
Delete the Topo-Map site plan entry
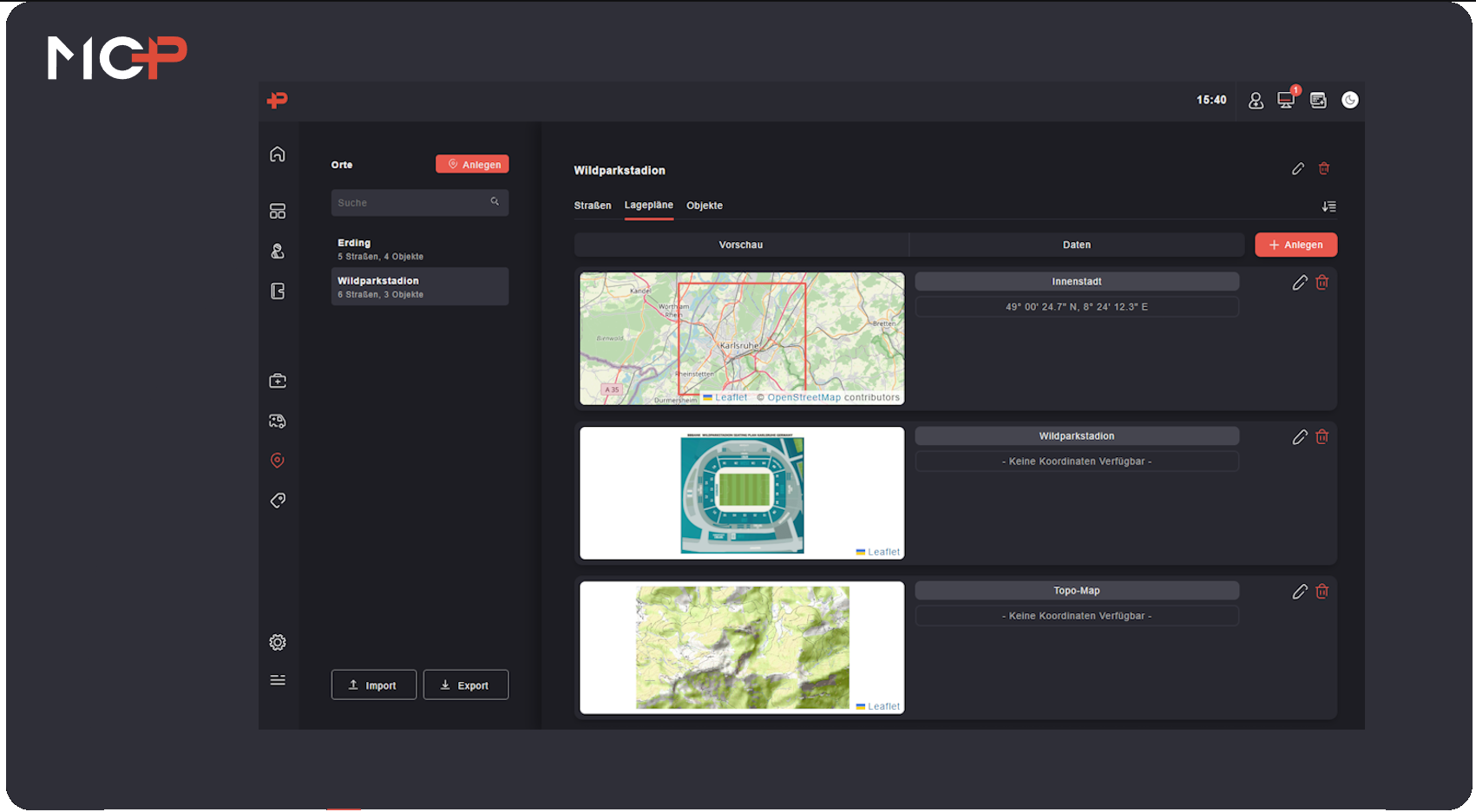pos(1322,592)
